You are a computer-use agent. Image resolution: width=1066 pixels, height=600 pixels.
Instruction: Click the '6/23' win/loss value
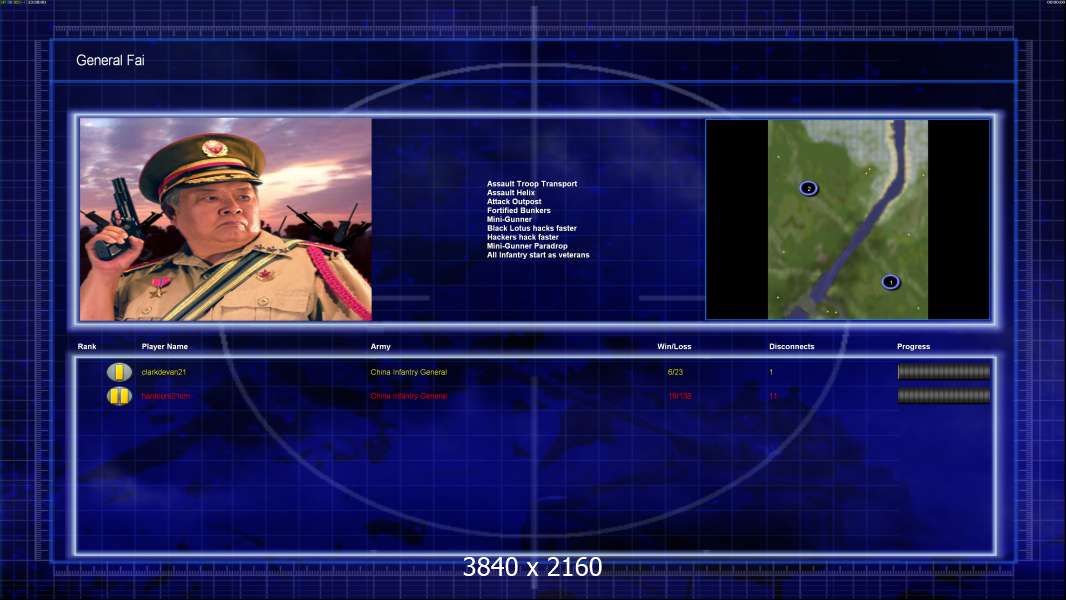(675, 372)
